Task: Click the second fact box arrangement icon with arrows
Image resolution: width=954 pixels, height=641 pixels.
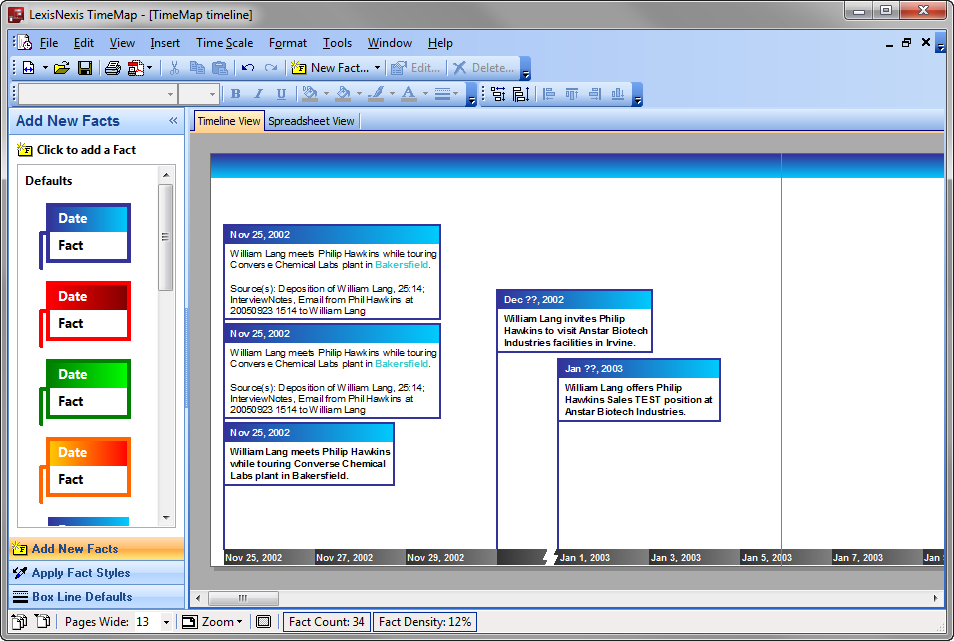Action: pyautogui.click(x=521, y=94)
